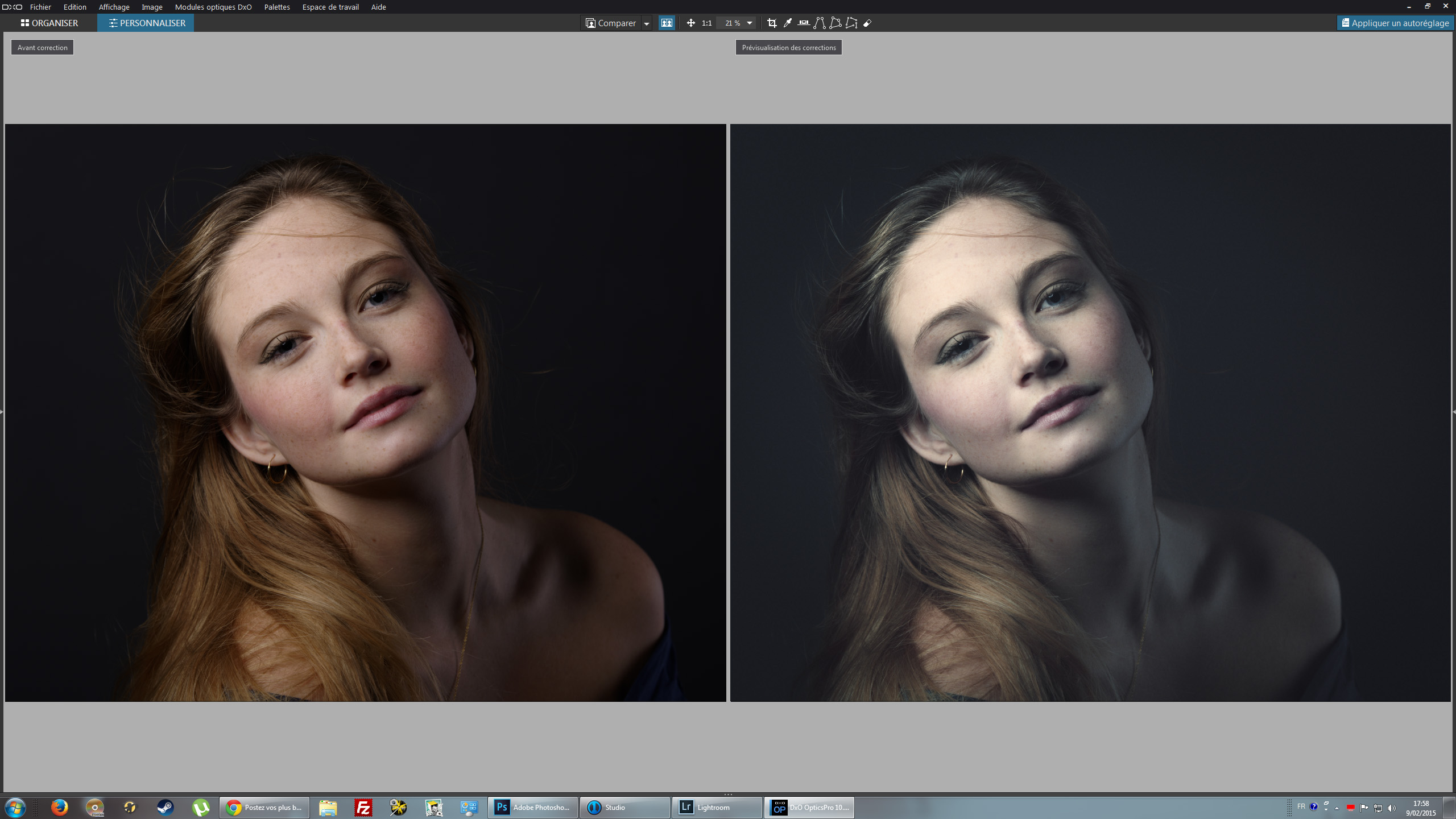Pick the white balance eyedropper tool

pyautogui.click(x=788, y=23)
